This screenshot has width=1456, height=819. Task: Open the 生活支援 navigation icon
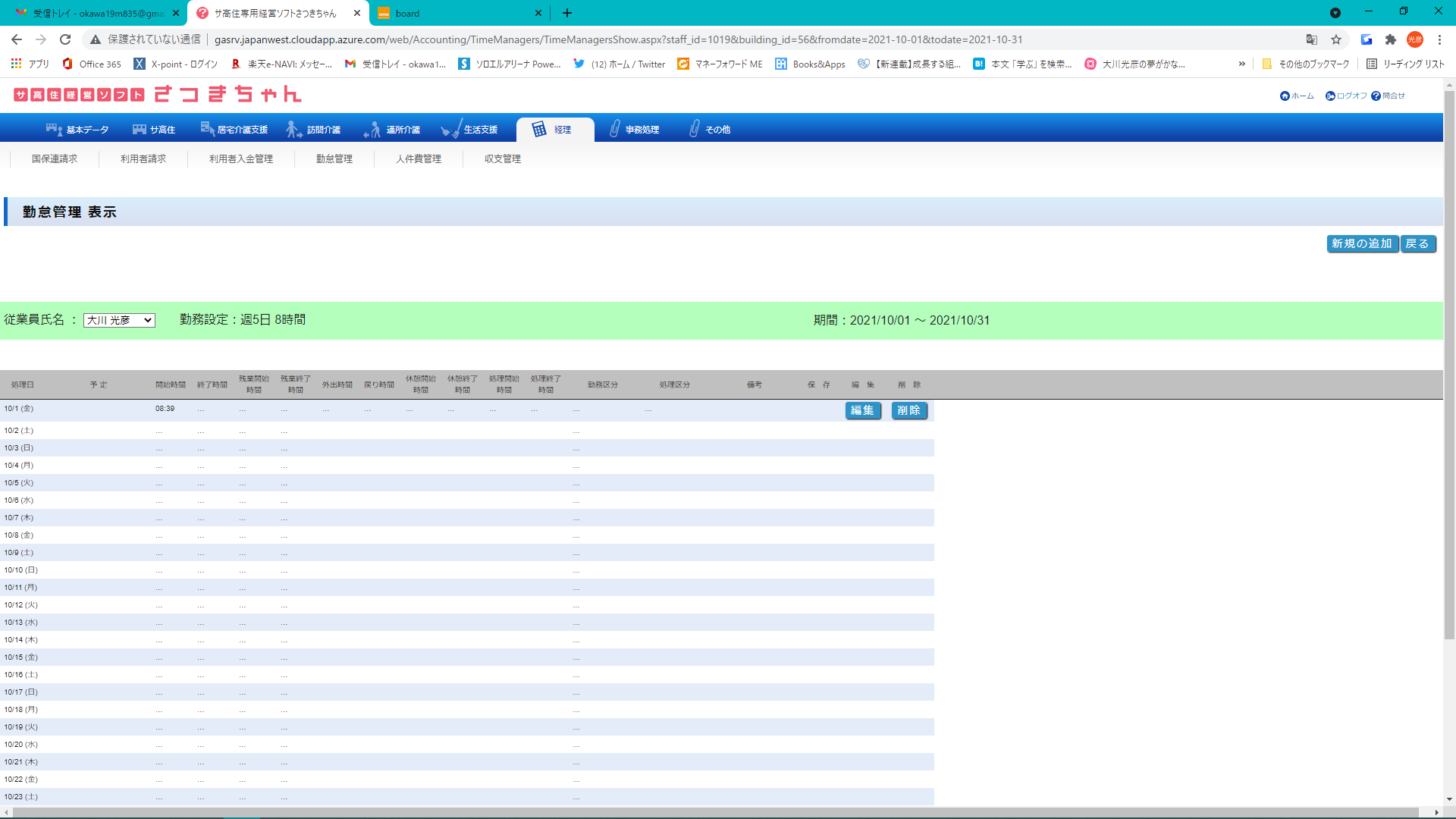pyautogui.click(x=450, y=129)
